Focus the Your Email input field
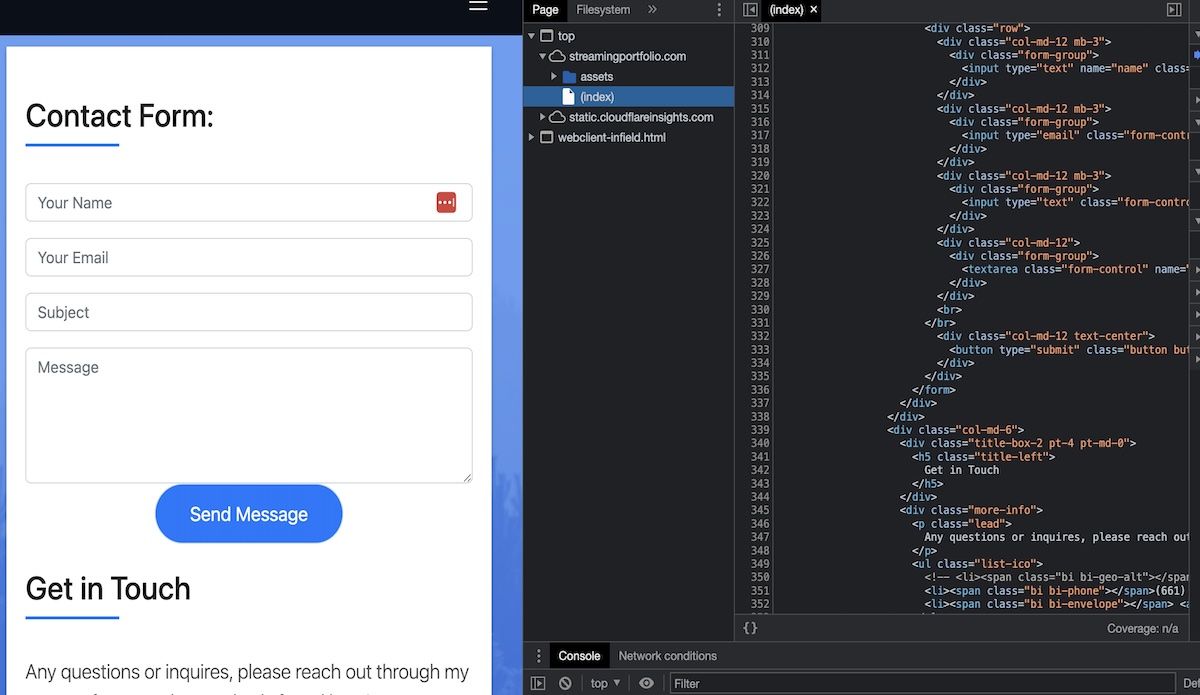Screen dimensions: 1200x695 (248, 257)
